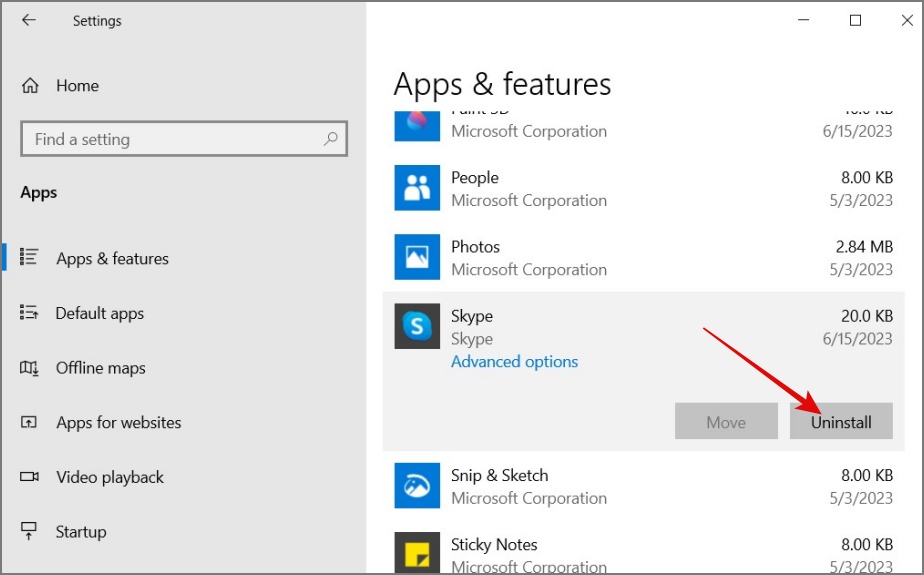The height and width of the screenshot is (575, 924).
Task: Click the Skype date 6/15/2023
Action: click(x=857, y=339)
